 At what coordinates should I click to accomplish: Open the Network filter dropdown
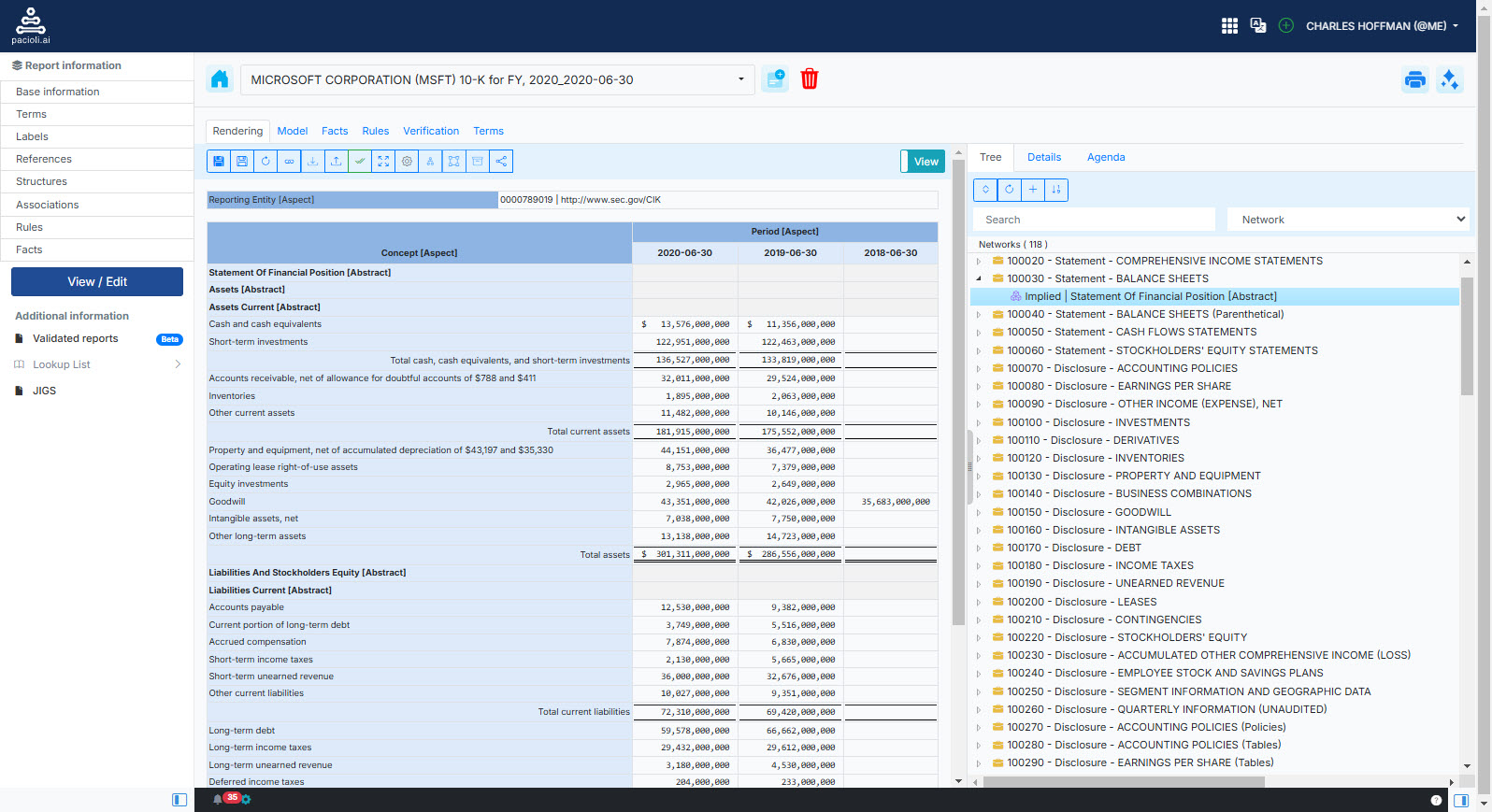coord(1348,220)
